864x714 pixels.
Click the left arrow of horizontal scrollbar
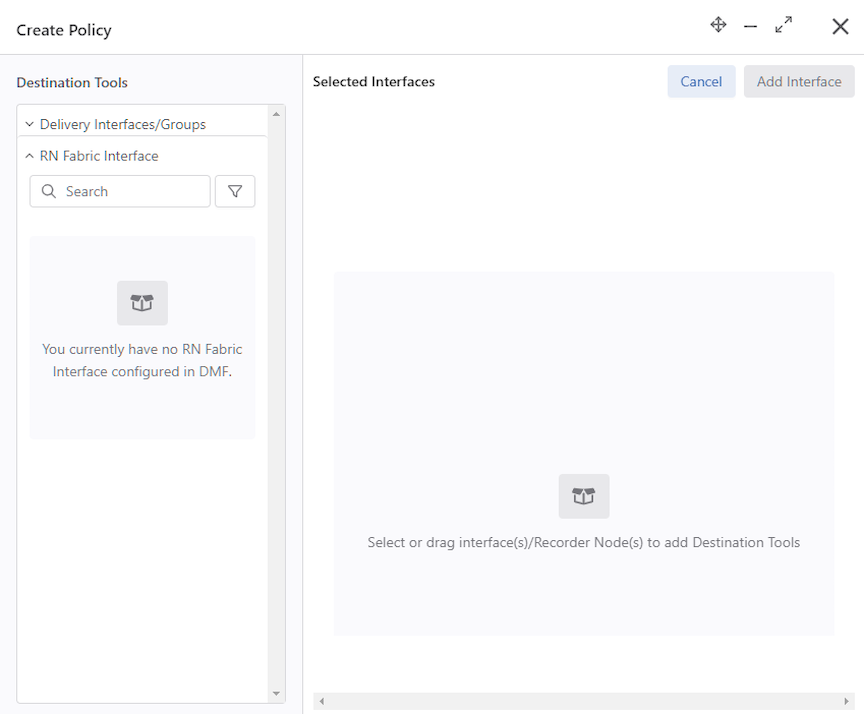pyautogui.click(x=322, y=701)
